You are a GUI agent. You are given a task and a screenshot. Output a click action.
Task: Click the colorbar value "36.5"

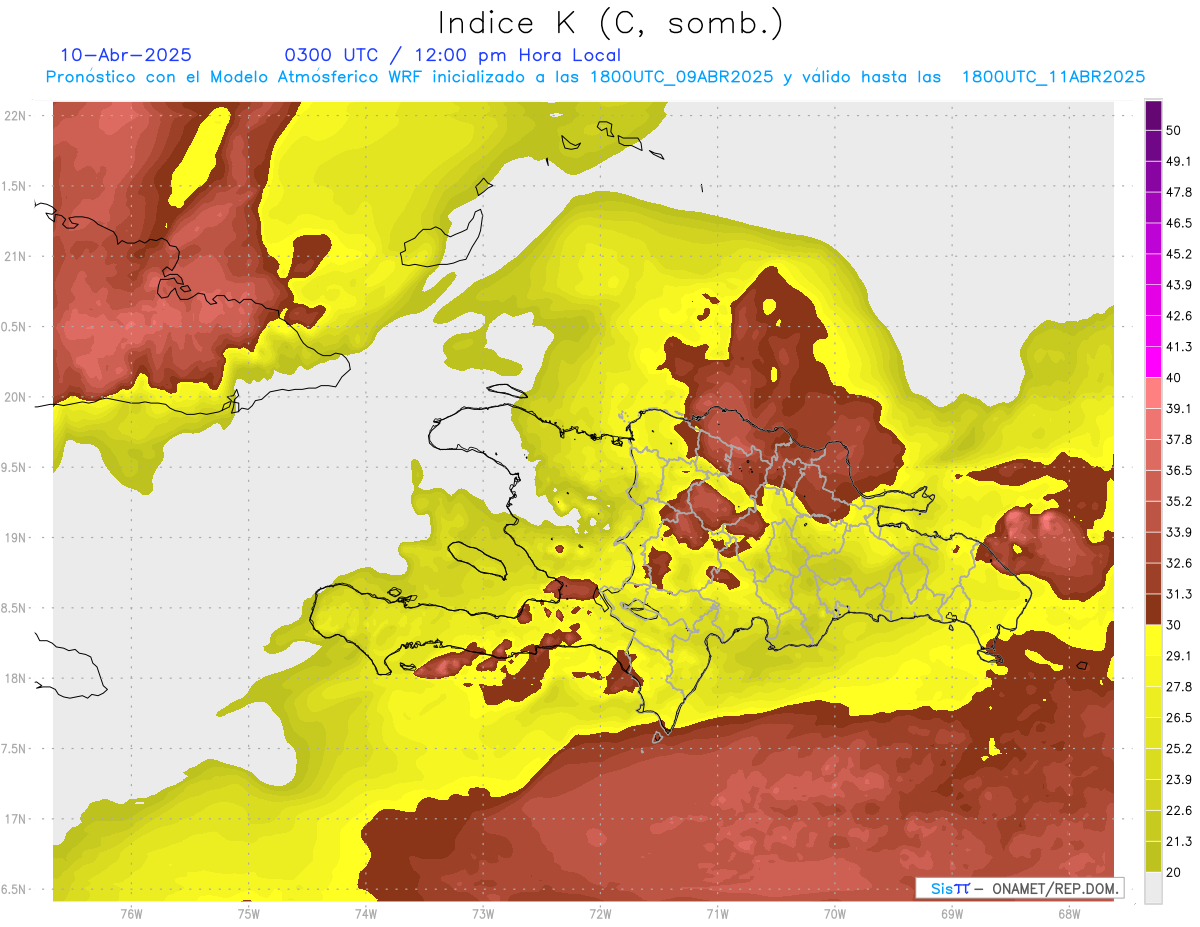pos(1179,470)
